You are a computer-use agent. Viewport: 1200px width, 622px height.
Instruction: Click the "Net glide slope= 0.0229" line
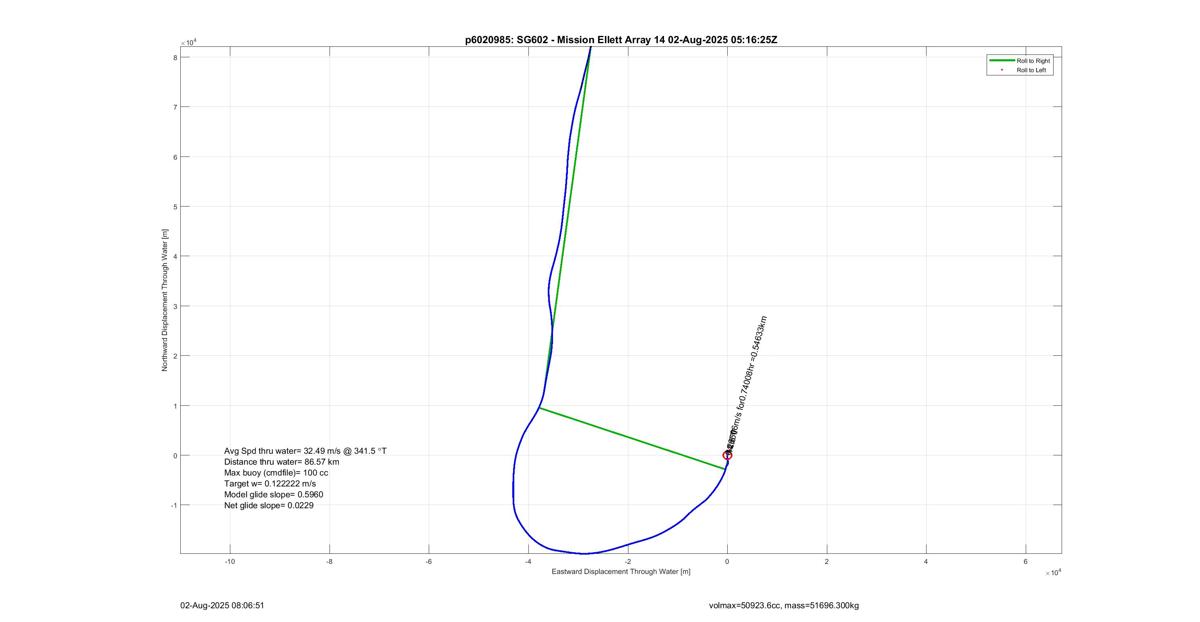268,506
